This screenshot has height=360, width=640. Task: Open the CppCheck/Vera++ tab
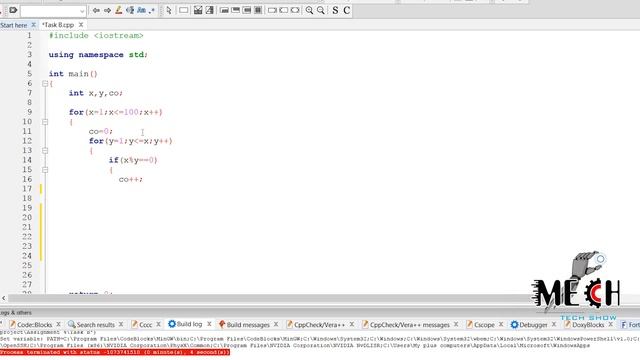click(316, 324)
